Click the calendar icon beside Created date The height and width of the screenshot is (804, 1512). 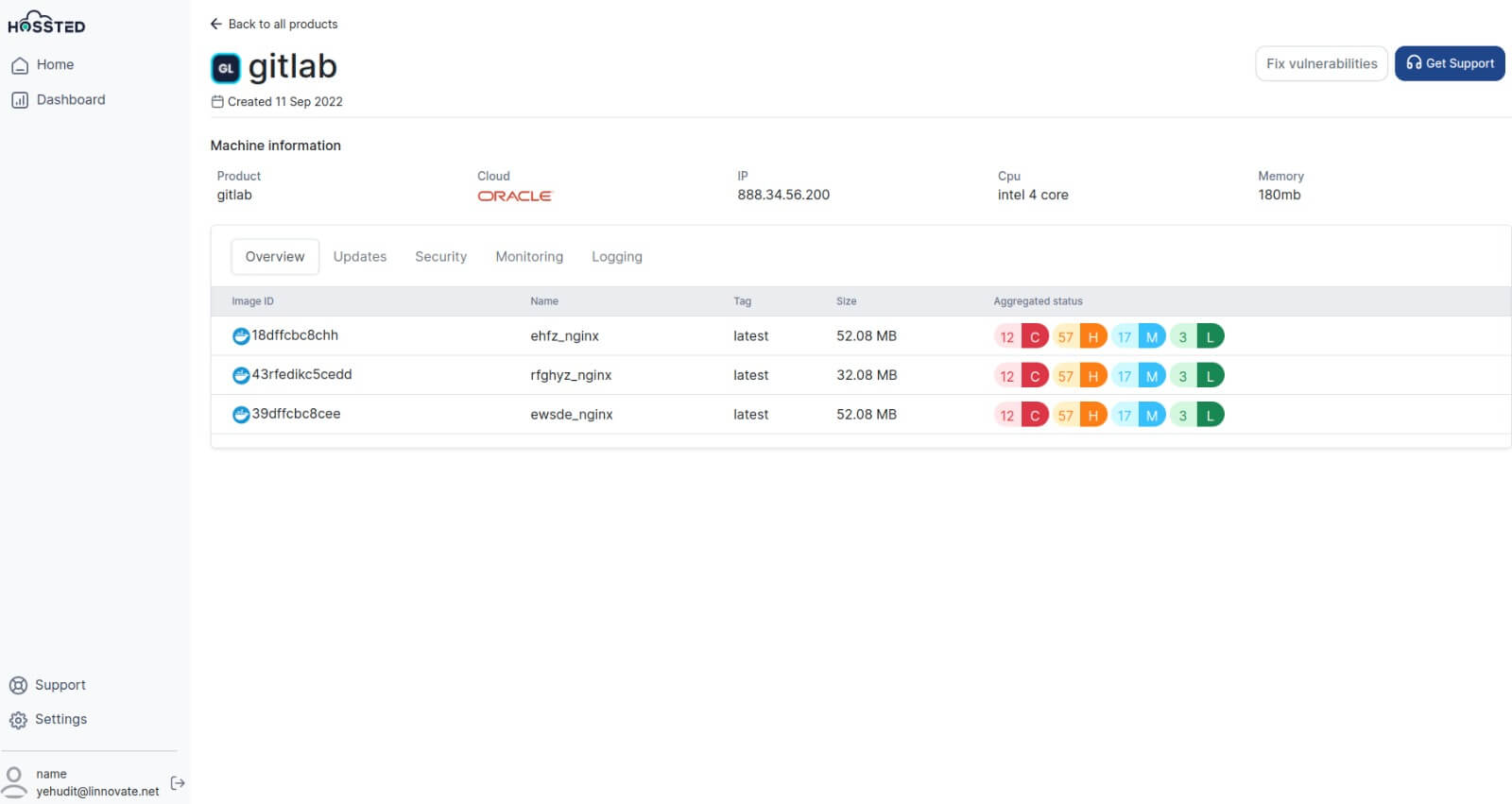217,102
